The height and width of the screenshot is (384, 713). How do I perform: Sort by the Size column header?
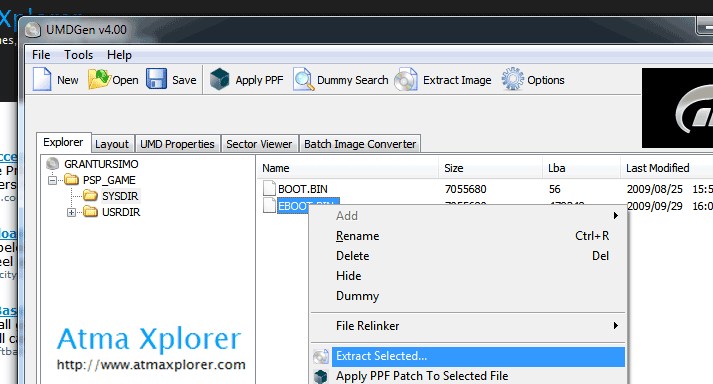pos(491,168)
